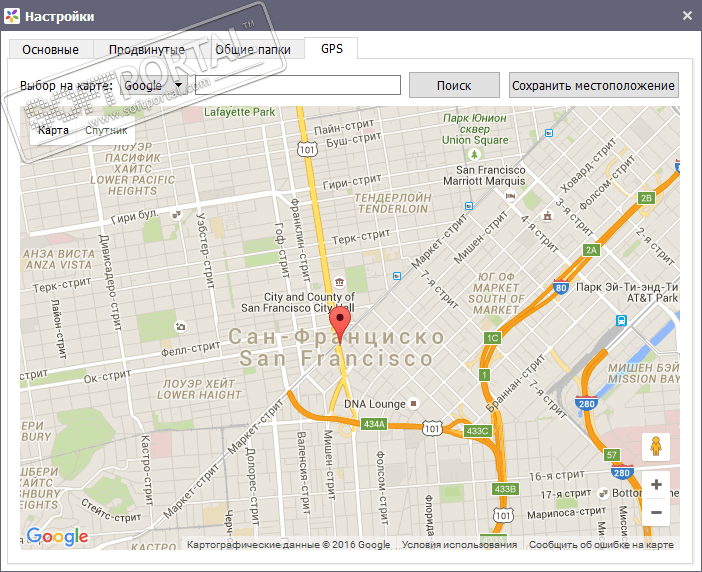
Task: Close the Настройки window
Action: 687,16
